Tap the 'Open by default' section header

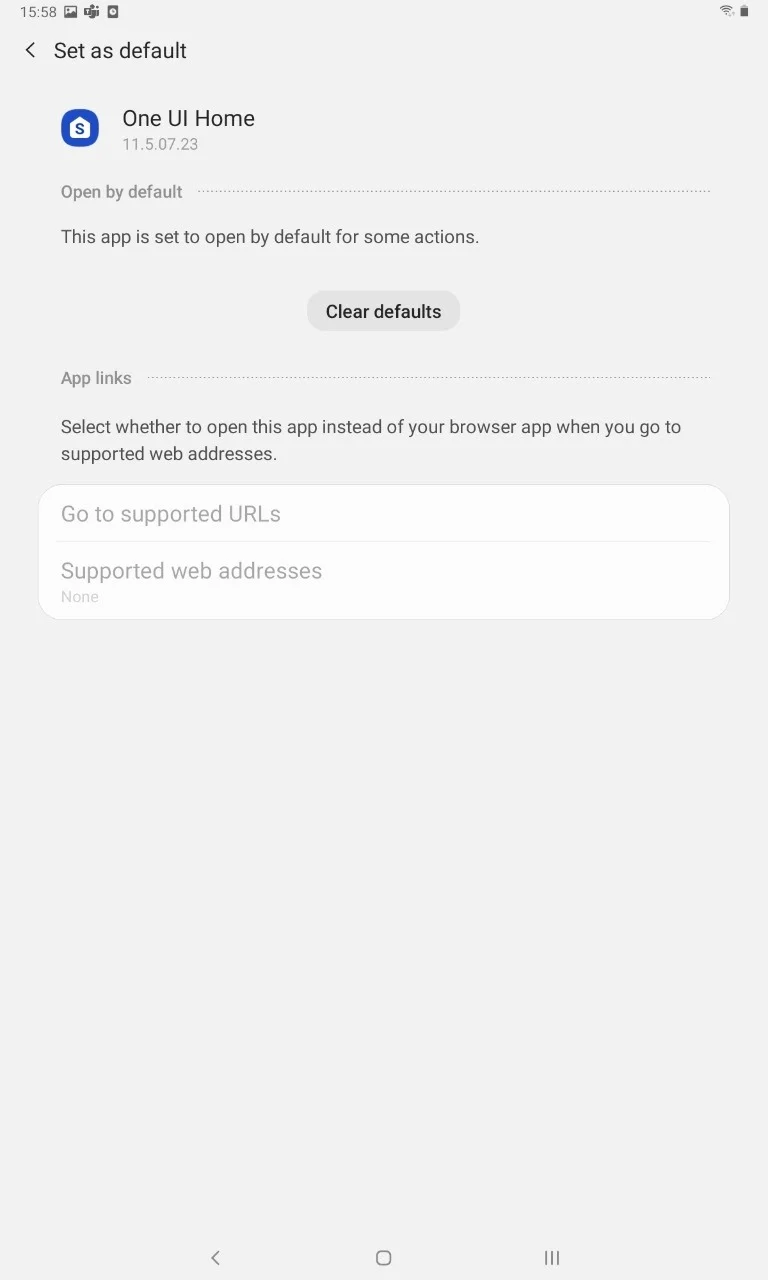pos(122,192)
